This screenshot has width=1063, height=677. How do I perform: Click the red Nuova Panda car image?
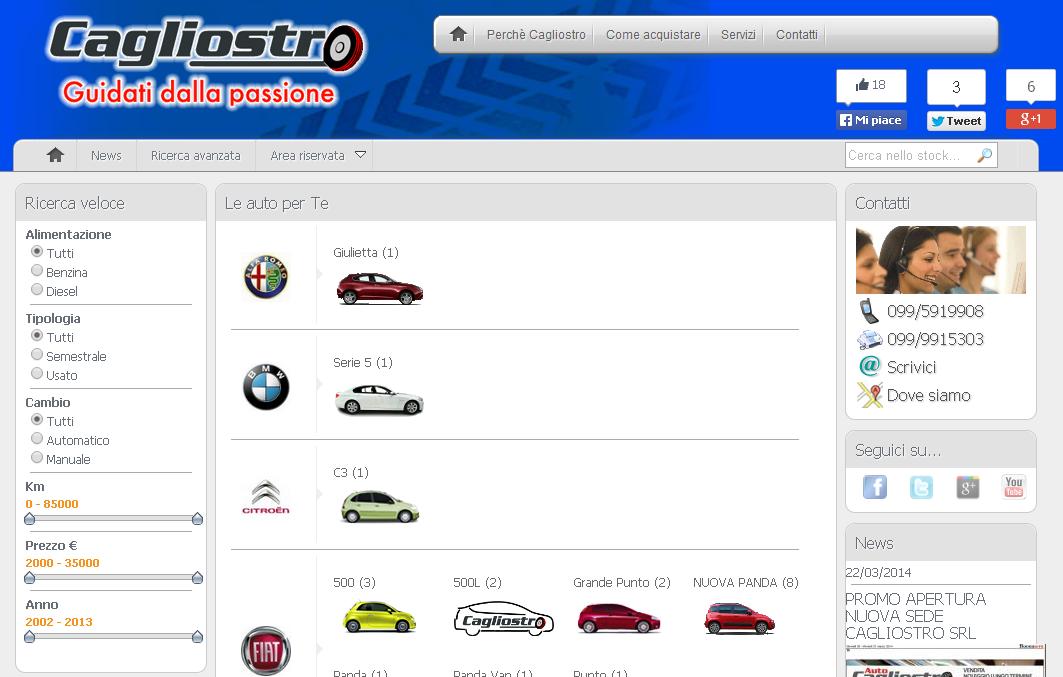pos(739,618)
